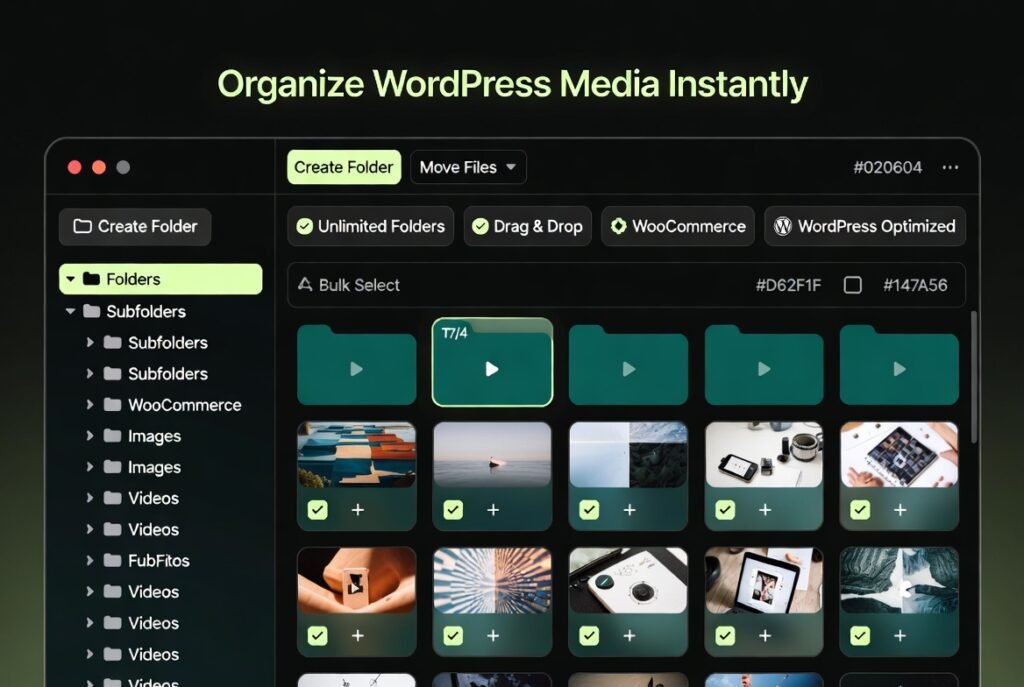Click the WordPress logo in WordPress Optimized chip
This screenshot has width=1024, height=687.
click(x=782, y=226)
